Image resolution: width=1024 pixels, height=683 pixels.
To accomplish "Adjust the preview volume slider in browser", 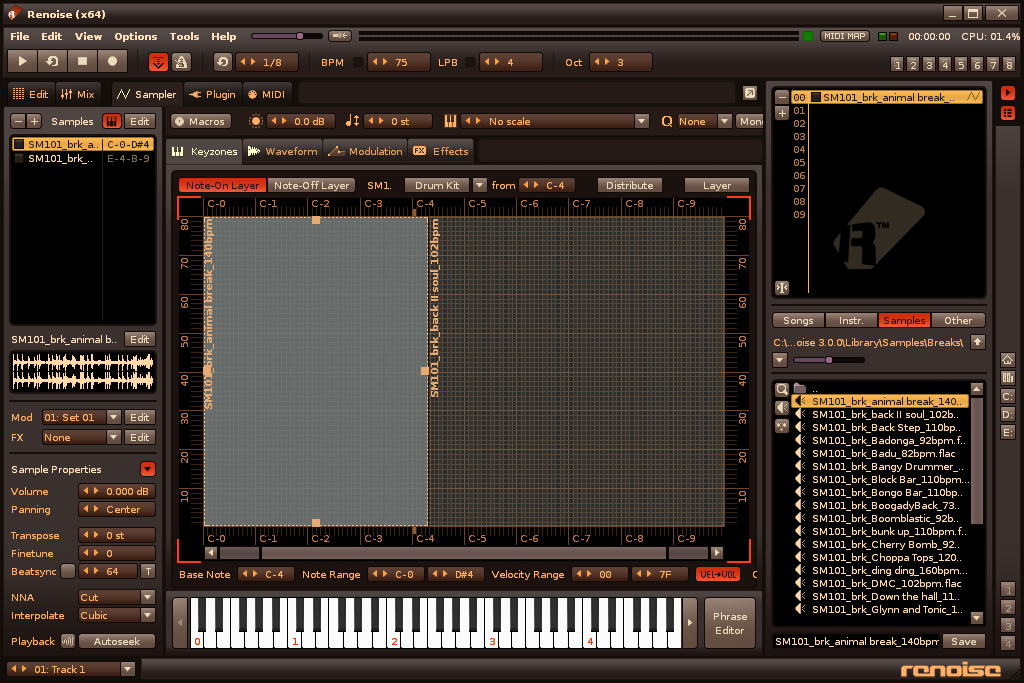I will (x=829, y=360).
